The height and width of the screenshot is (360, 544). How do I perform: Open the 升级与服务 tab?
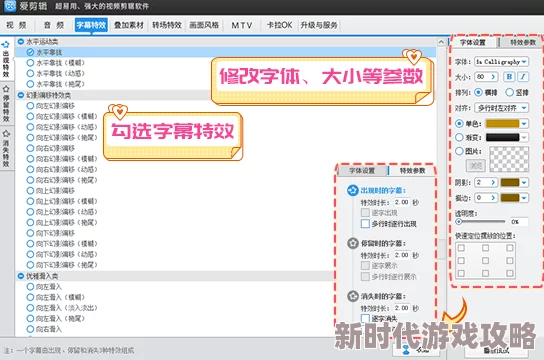[x=319, y=25]
